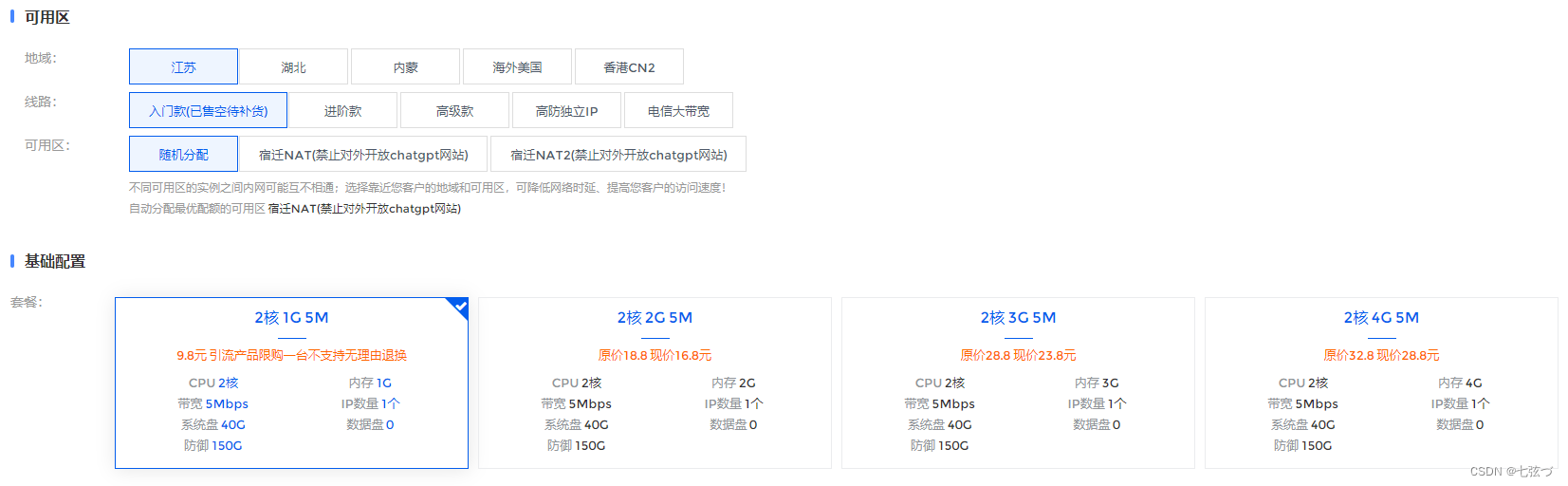This screenshot has width=1568, height=486.
Task: Switch line to 高级款
Action: 454,110
